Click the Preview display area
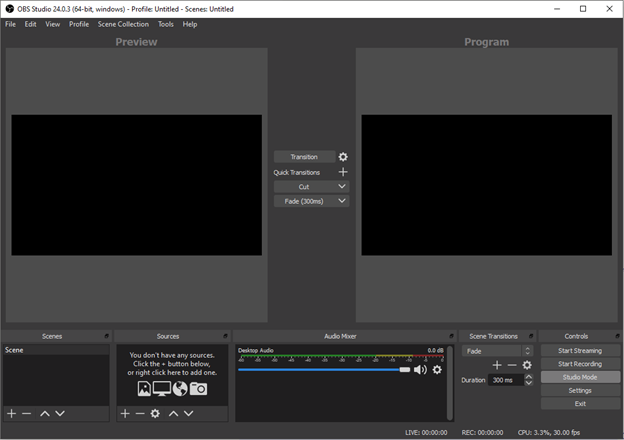Viewport: 624px width, 440px height. point(136,185)
